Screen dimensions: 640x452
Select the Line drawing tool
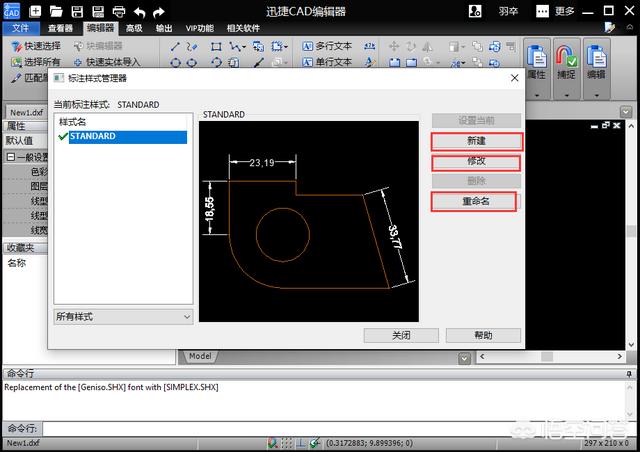(x=175, y=47)
